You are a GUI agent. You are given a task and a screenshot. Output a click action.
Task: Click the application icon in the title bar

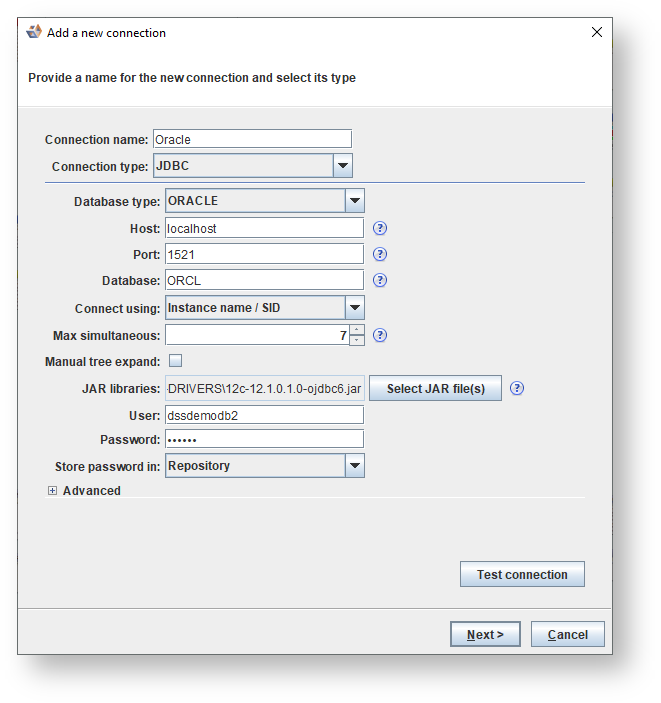34,32
